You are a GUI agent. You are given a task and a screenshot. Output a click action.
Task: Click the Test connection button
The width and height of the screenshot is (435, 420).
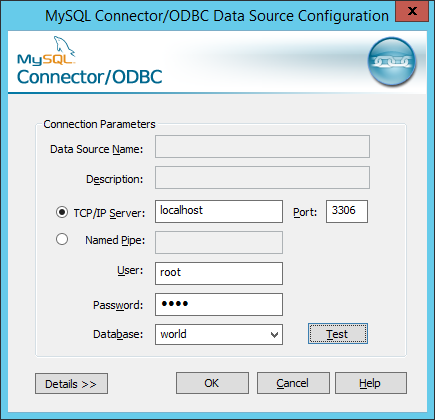tap(338, 333)
